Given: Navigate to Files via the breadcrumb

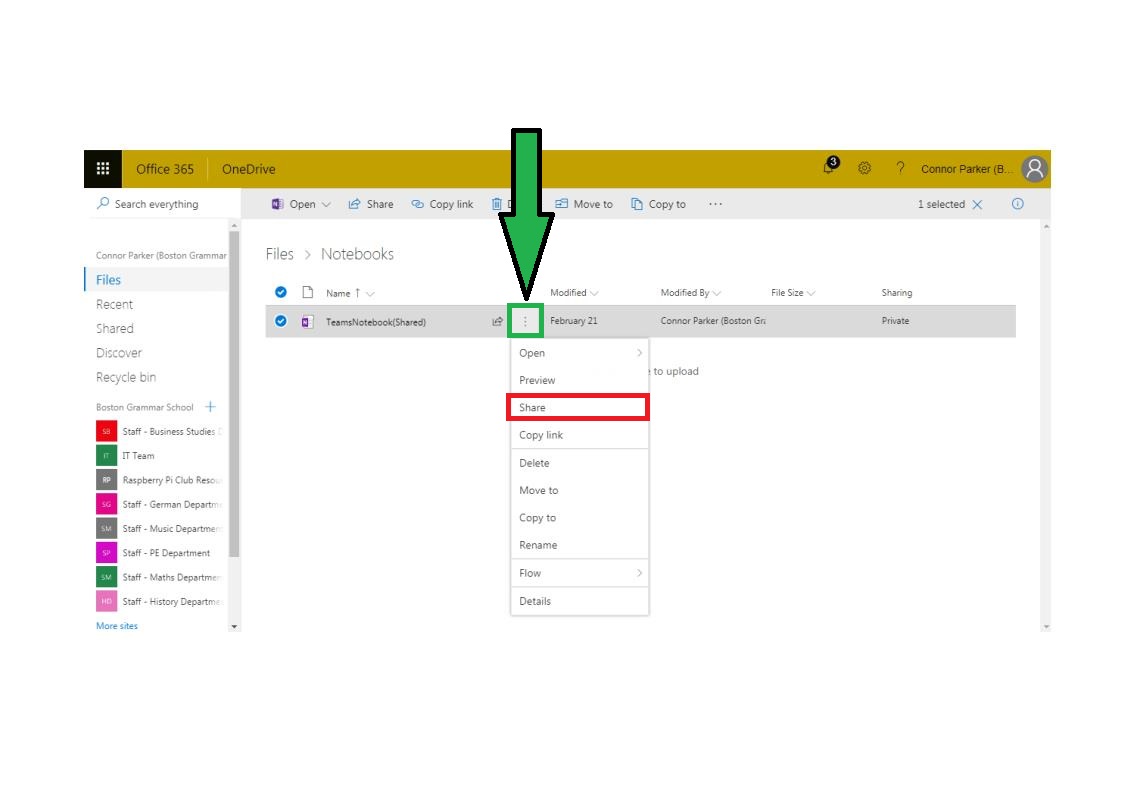Looking at the screenshot, I should point(279,254).
